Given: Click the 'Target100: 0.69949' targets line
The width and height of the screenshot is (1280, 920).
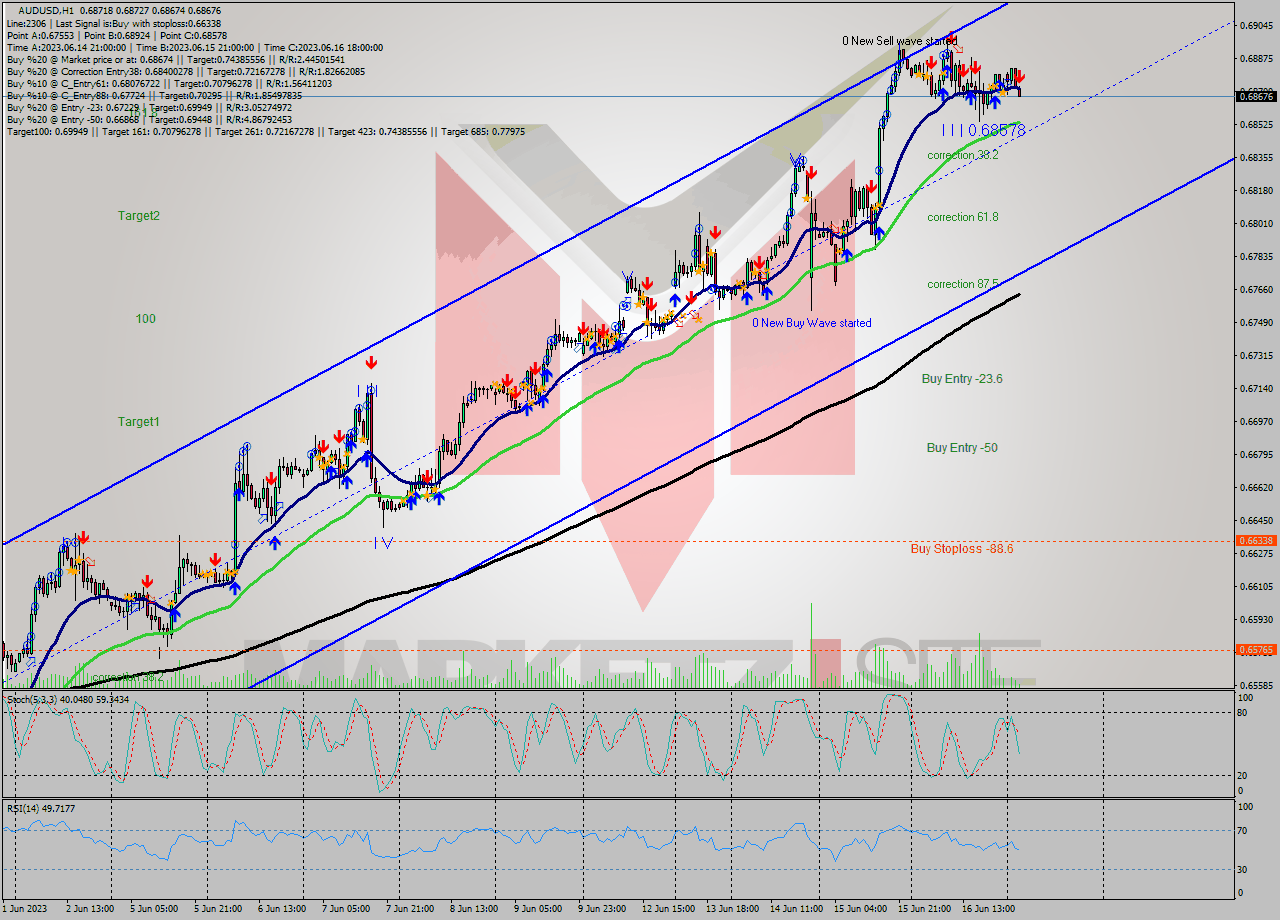Looking at the screenshot, I should (266, 131).
